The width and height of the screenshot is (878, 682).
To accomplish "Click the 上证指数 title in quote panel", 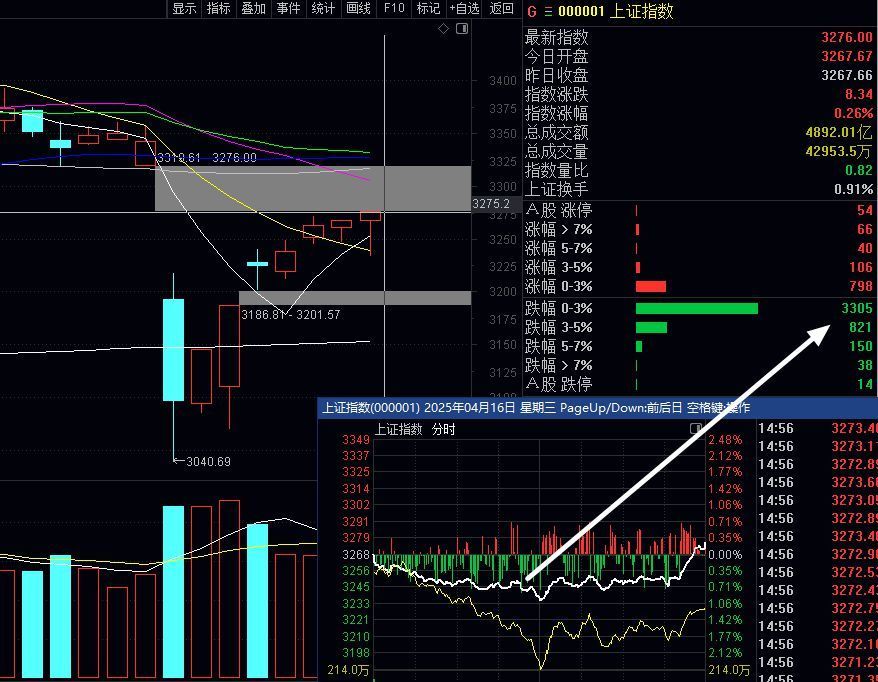I will coord(642,11).
